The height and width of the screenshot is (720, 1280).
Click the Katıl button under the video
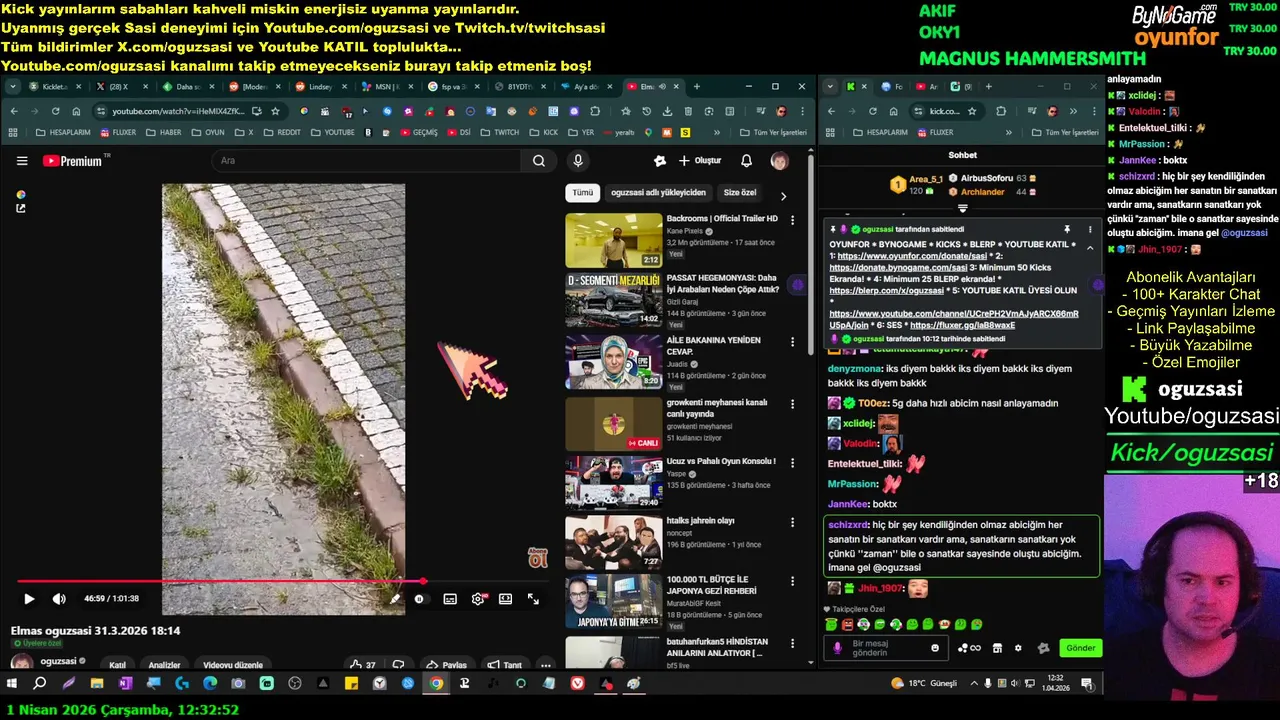click(118, 665)
